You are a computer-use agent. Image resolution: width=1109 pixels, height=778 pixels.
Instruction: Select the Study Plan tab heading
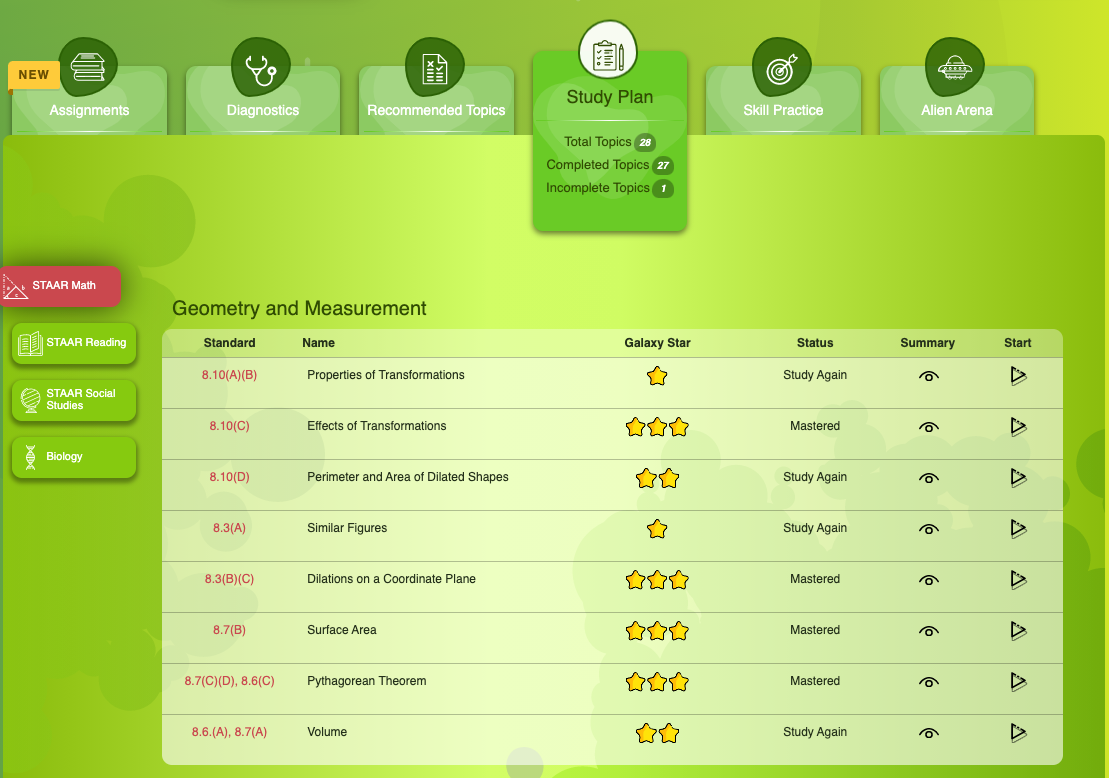tap(610, 97)
